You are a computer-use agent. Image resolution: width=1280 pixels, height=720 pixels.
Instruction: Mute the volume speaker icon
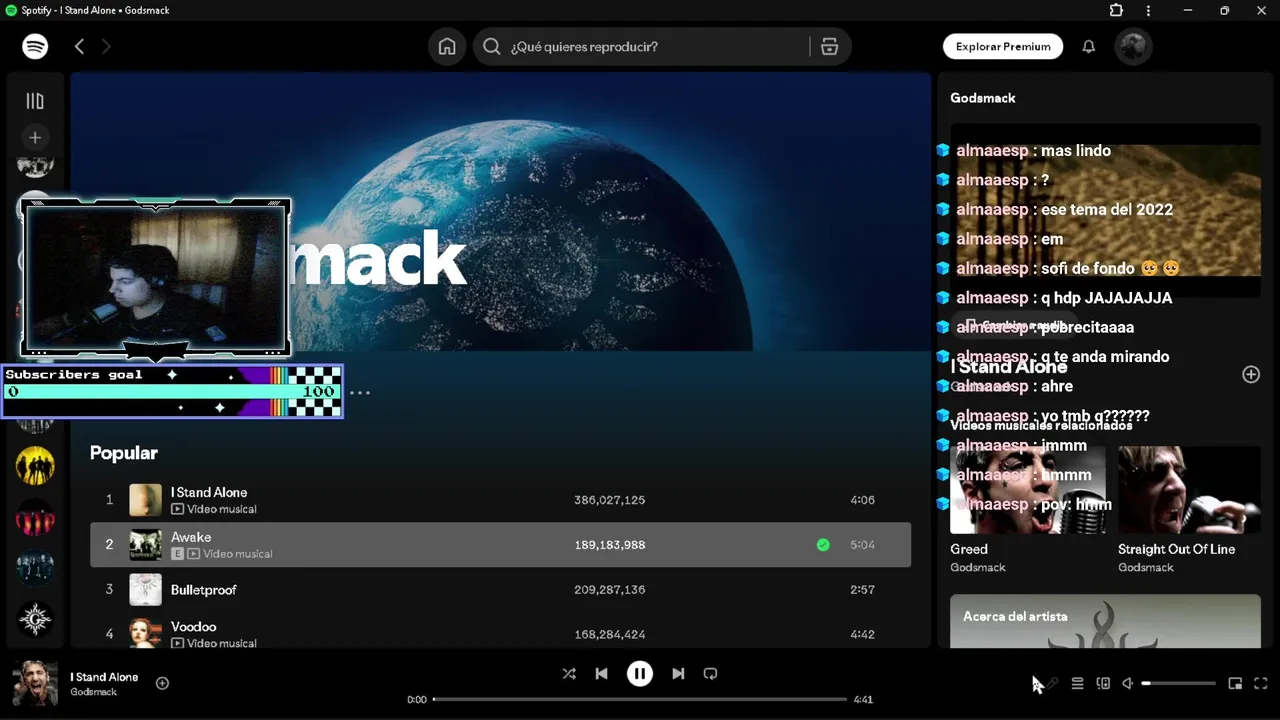click(1128, 684)
